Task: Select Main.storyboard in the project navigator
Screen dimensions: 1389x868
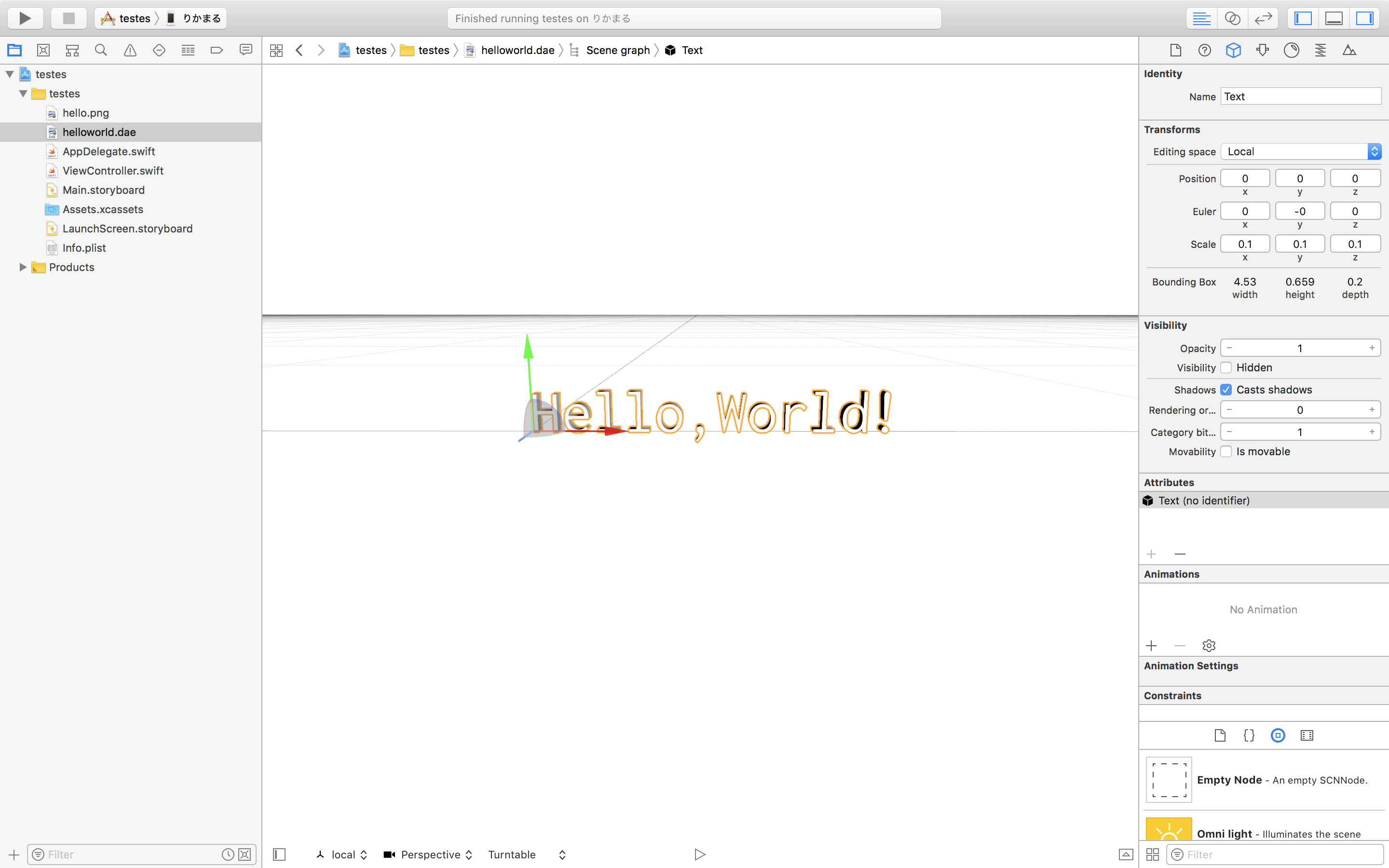Action: (103, 190)
